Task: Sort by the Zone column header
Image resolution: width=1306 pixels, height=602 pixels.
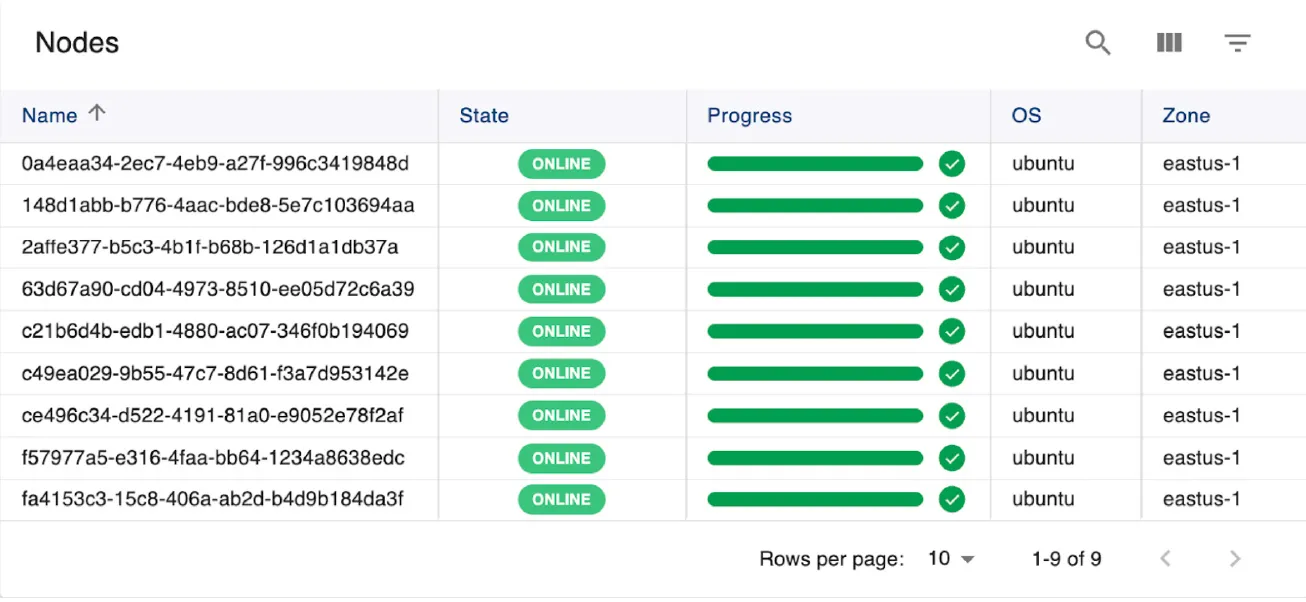Action: click(x=1186, y=115)
